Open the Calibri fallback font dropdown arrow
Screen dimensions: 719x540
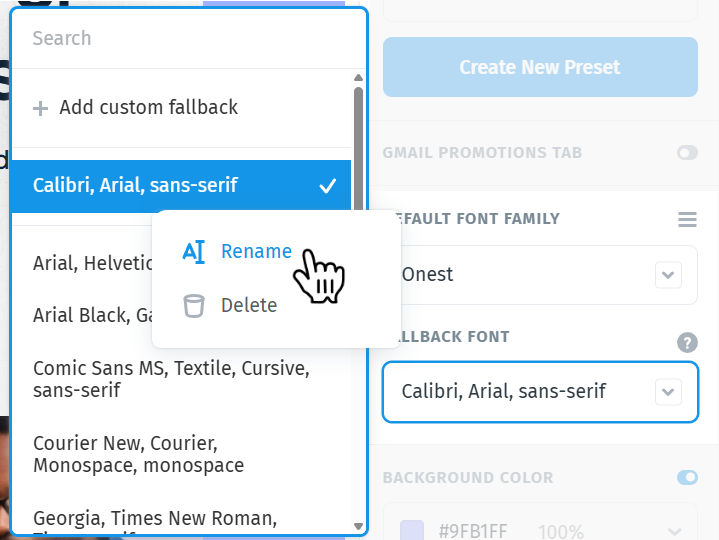click(668, 392)
